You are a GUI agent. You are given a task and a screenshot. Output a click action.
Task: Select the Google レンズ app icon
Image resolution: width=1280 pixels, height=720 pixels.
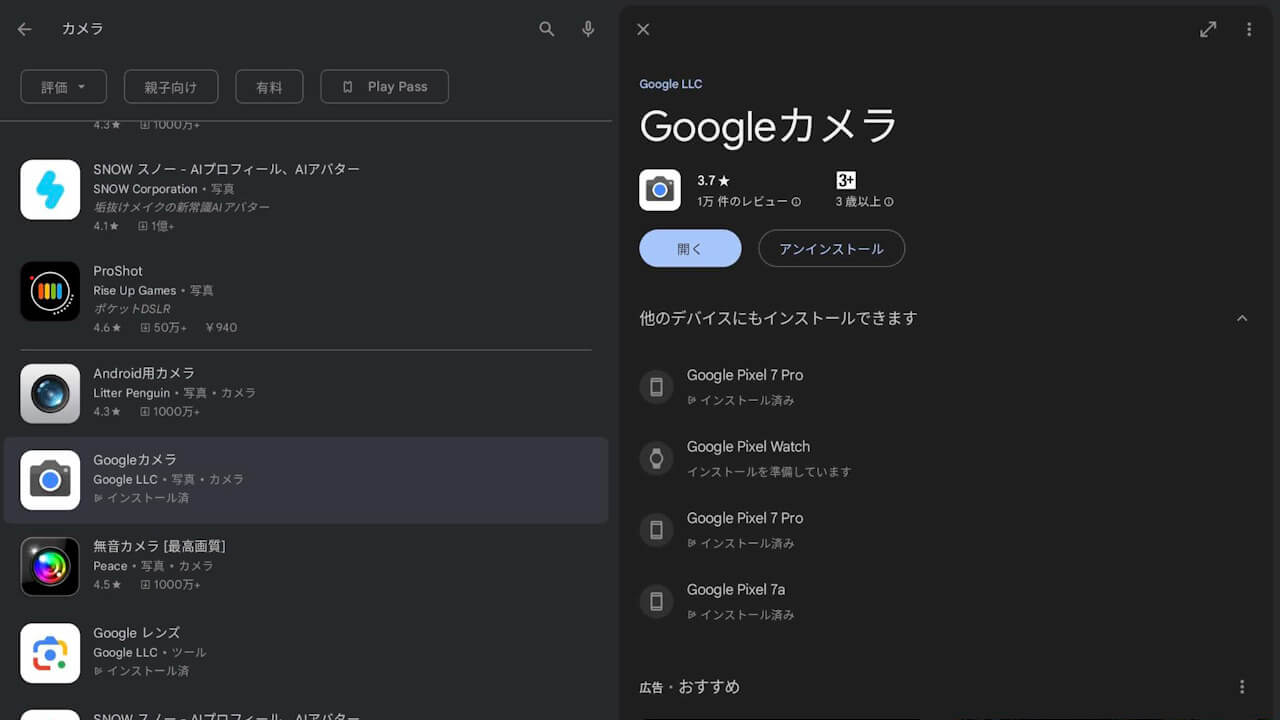coord(50,653)
